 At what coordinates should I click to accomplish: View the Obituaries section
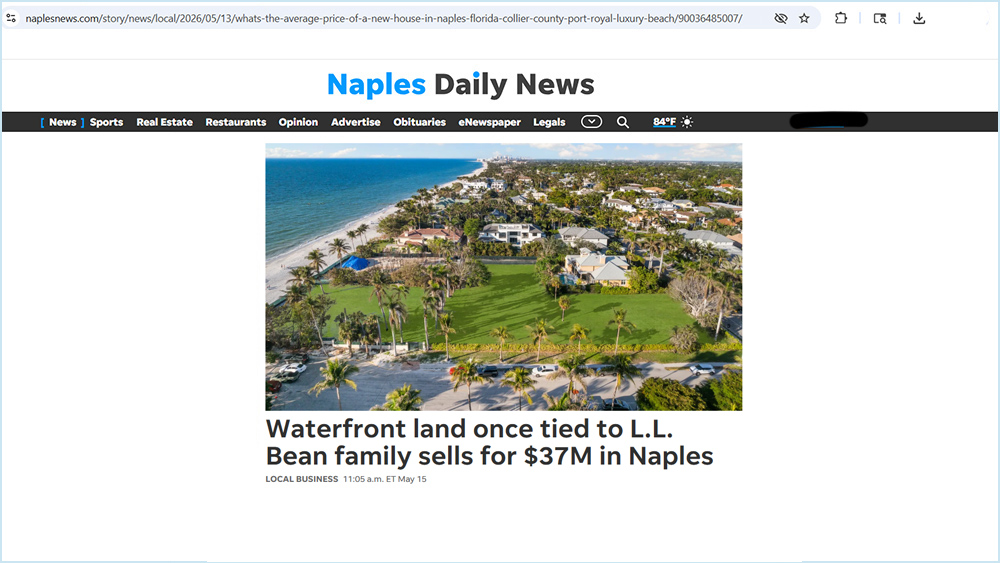420,122
